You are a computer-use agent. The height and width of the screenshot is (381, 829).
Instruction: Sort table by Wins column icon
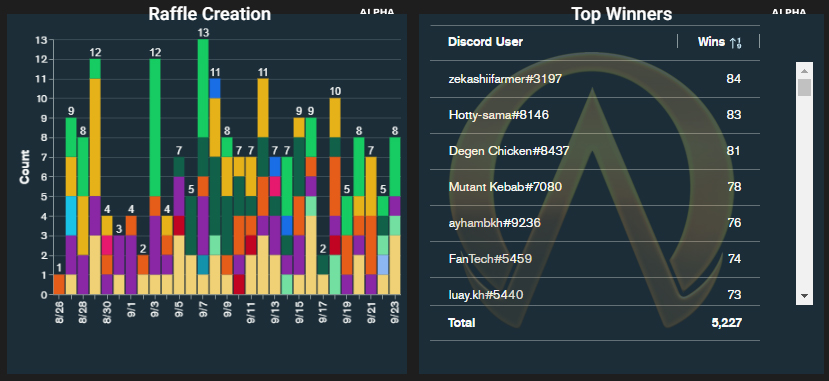click(735, 43)
